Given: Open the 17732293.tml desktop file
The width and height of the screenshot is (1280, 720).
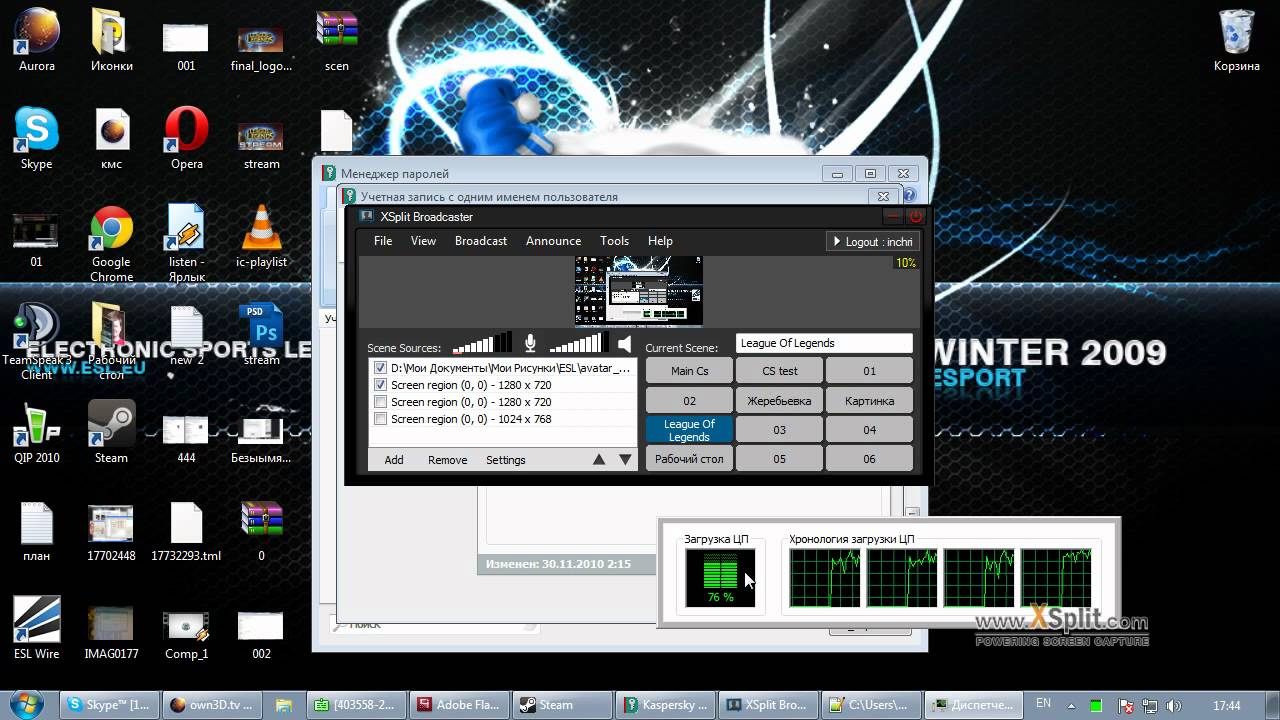Looking at the screenshot, I should pyautogui.click(x=187, y=531).
